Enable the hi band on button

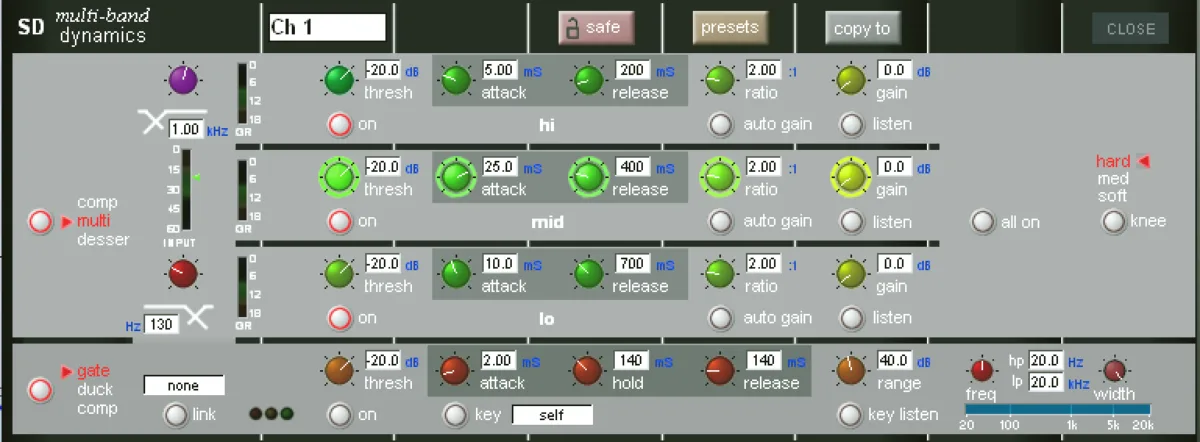click(341, 125)
